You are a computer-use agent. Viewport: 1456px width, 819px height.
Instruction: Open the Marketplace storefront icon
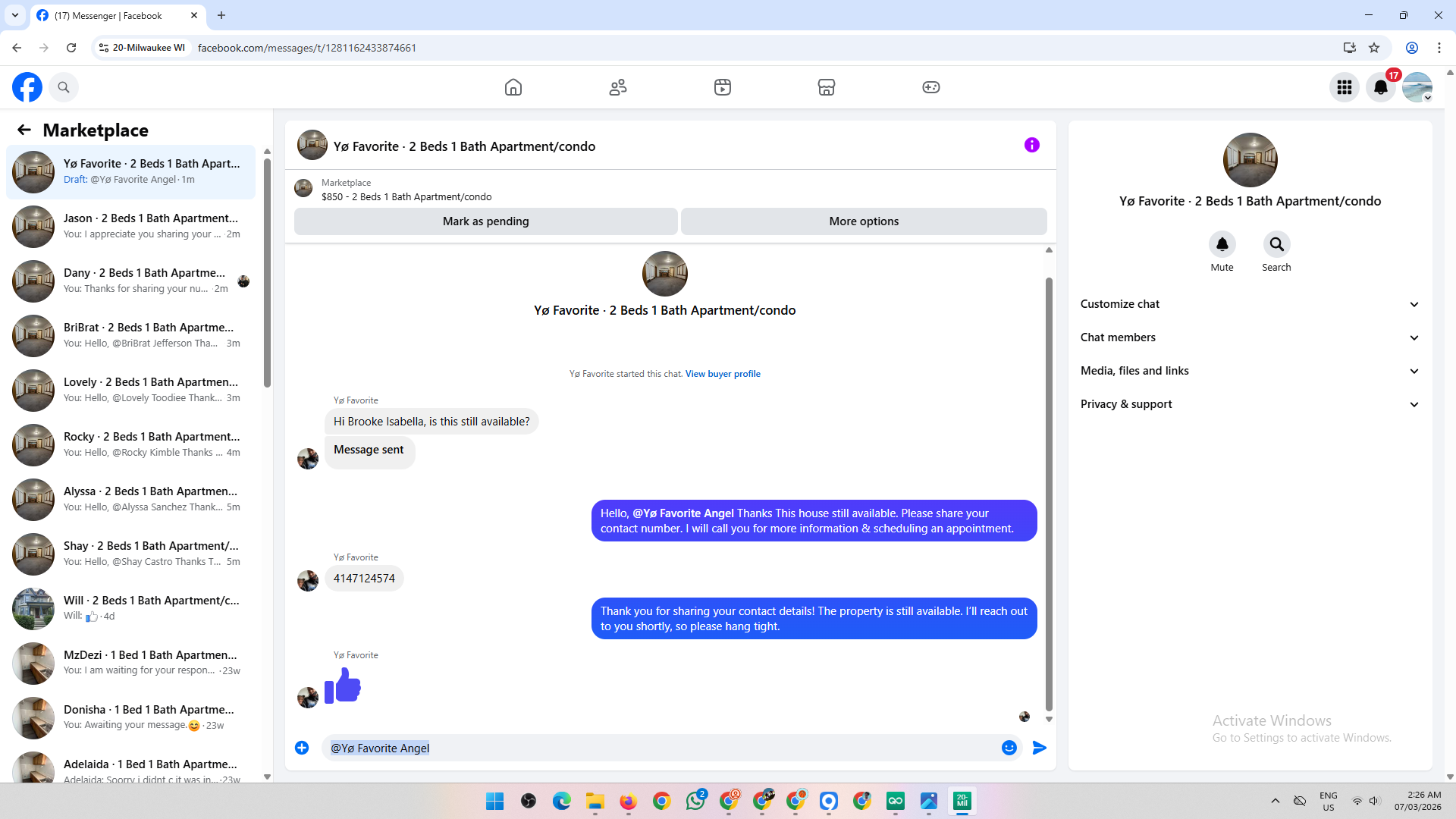click(x=827, y=87)
